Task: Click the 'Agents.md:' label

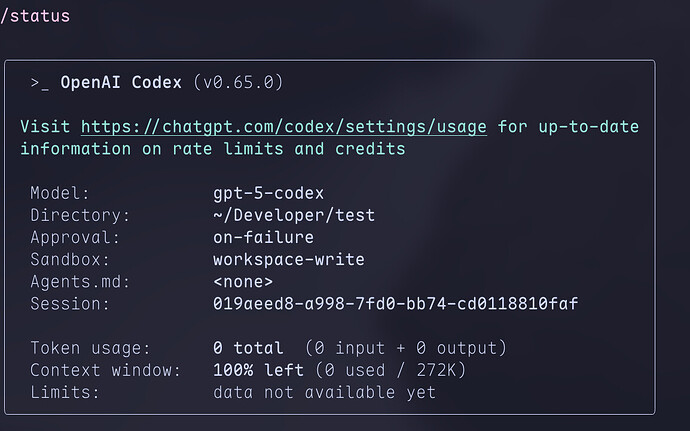Action: coord(80,282)
